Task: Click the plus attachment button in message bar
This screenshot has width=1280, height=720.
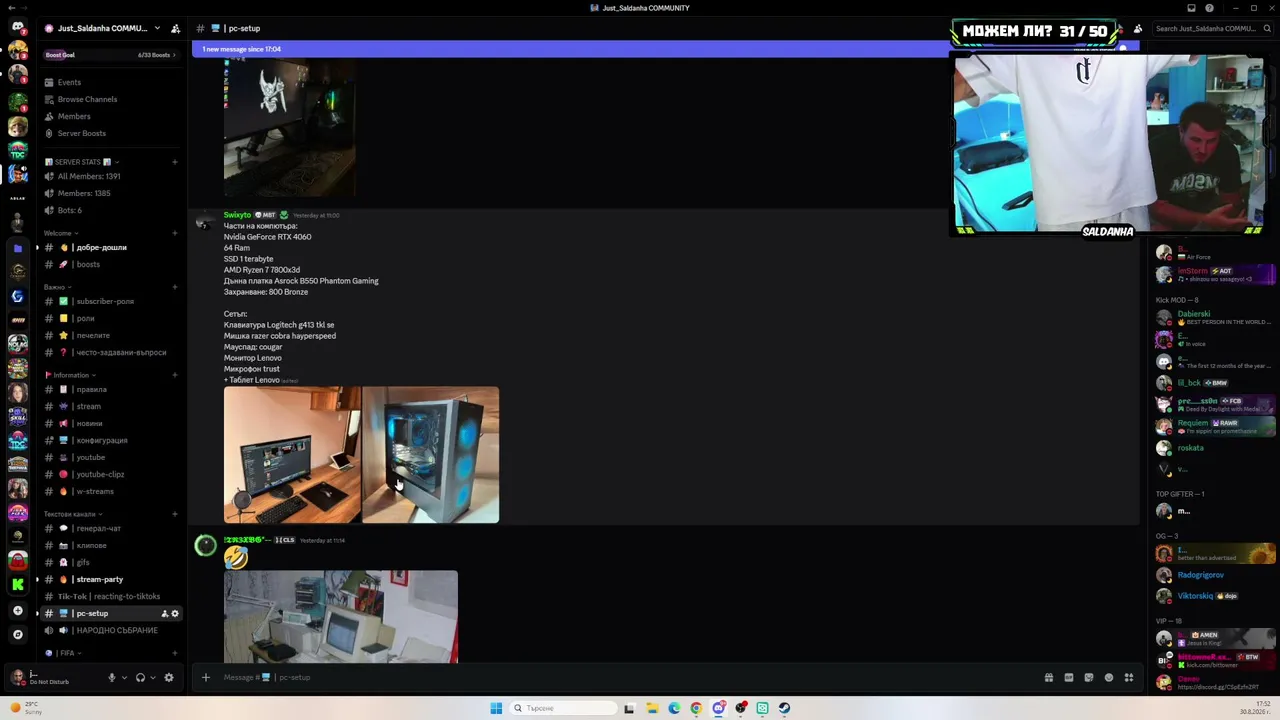Action: point(205,677)
